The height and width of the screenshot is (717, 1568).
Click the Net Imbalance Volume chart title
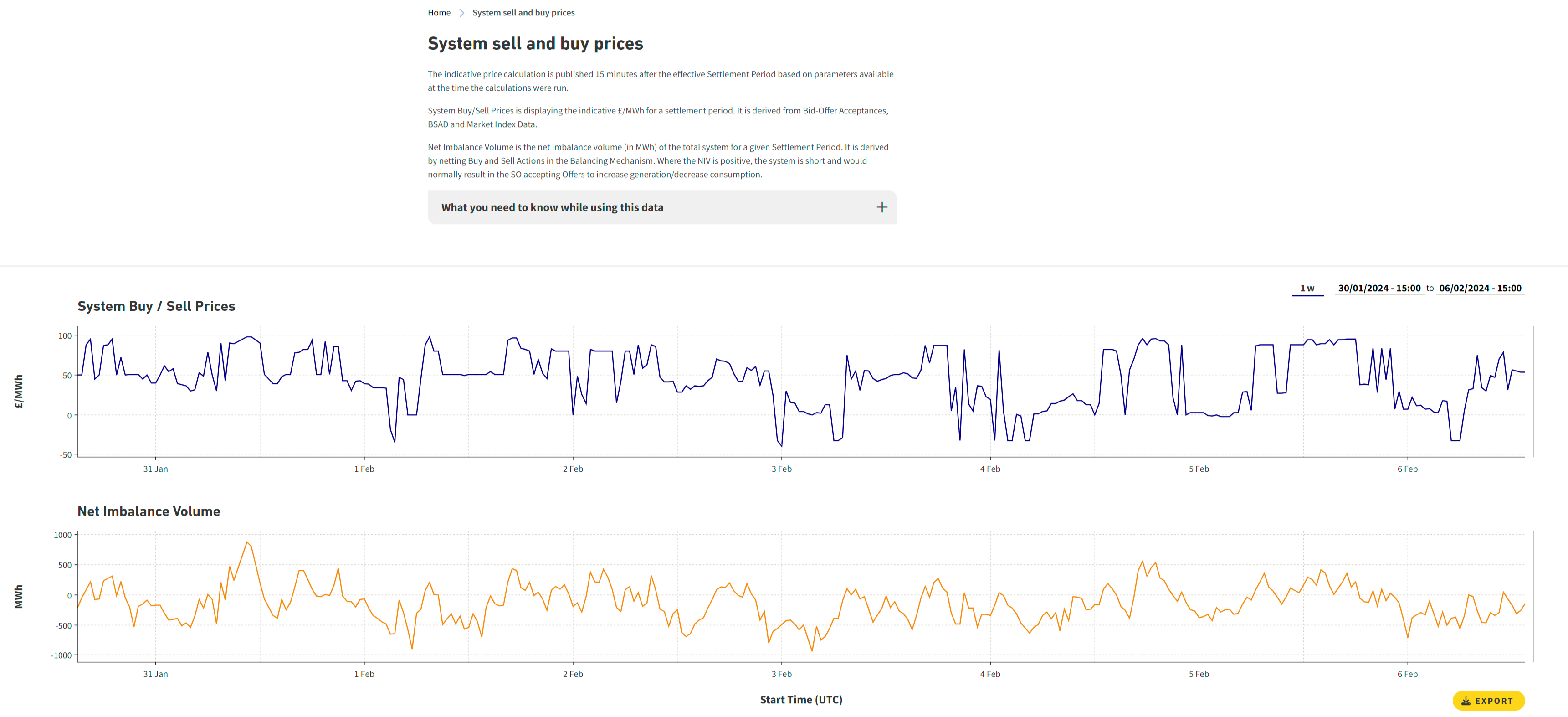(x=149, y=511)
